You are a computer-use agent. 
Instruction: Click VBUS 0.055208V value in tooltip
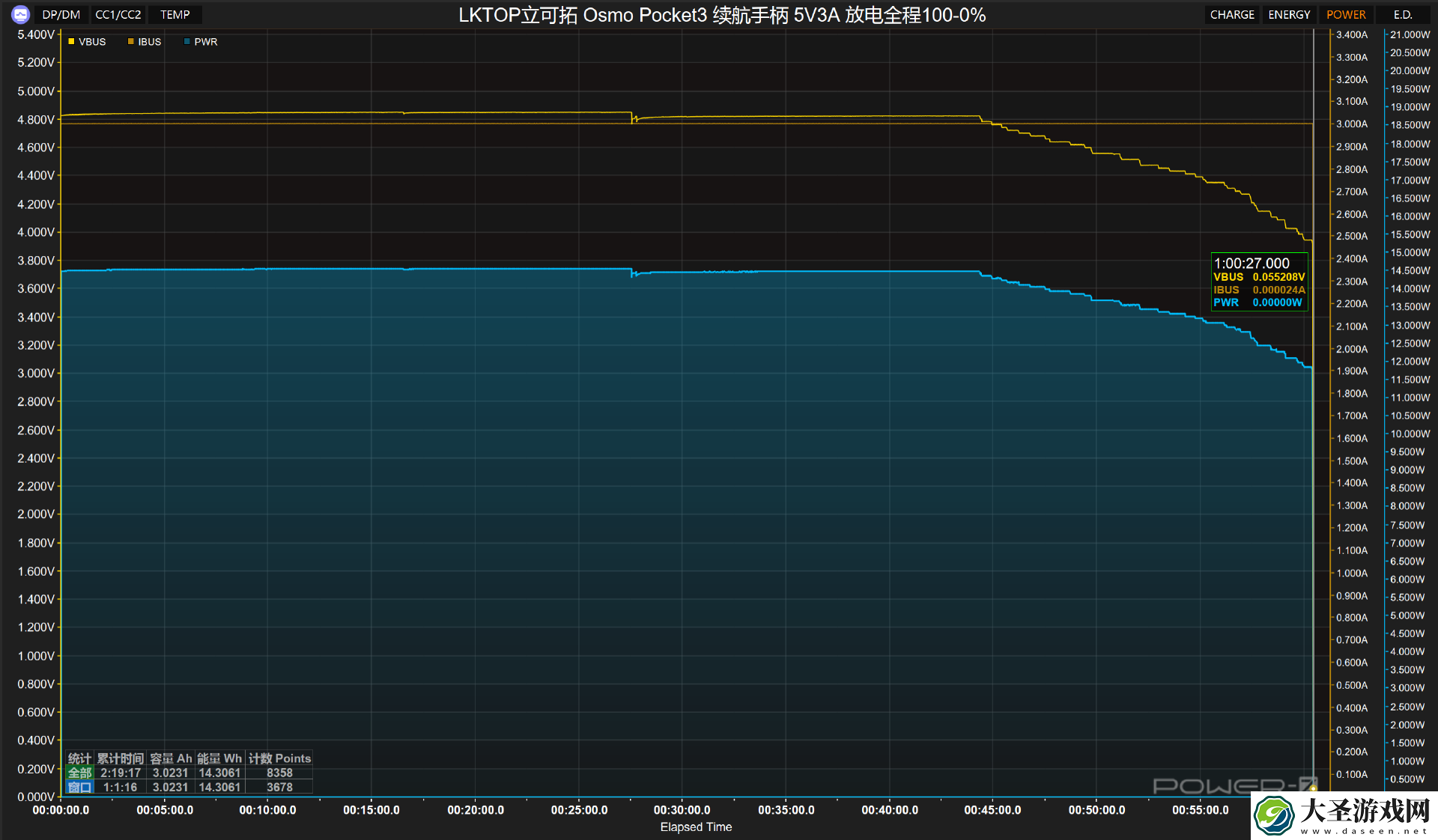[1259, 277]
